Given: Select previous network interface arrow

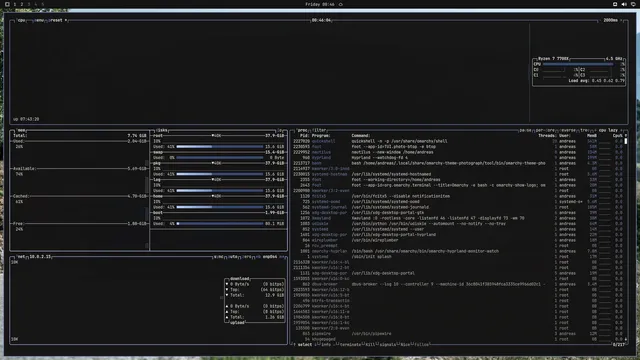Looking at the screenshot, I should pos(258,257).
